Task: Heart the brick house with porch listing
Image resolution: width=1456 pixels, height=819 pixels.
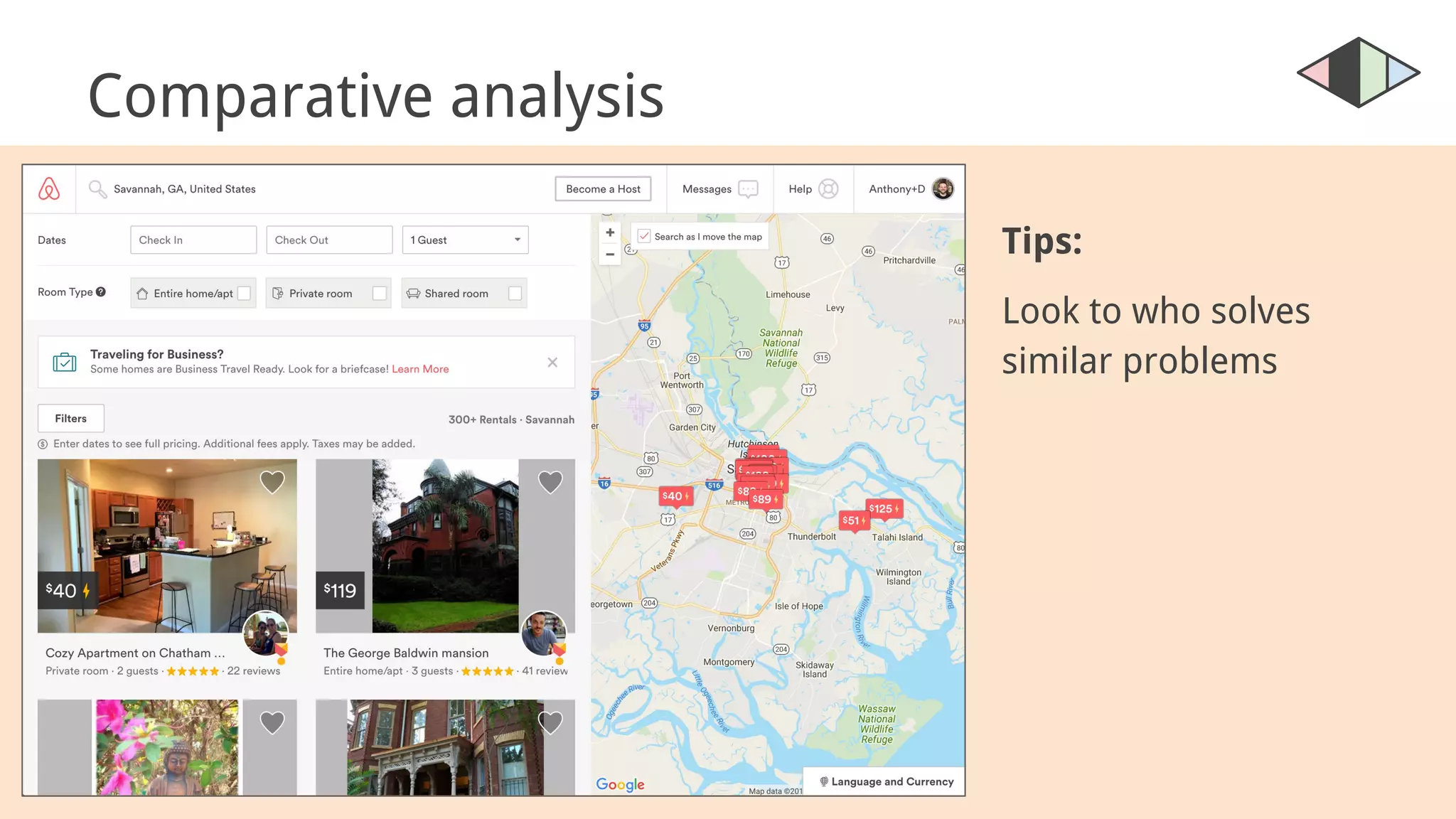Action: (550, 722)
